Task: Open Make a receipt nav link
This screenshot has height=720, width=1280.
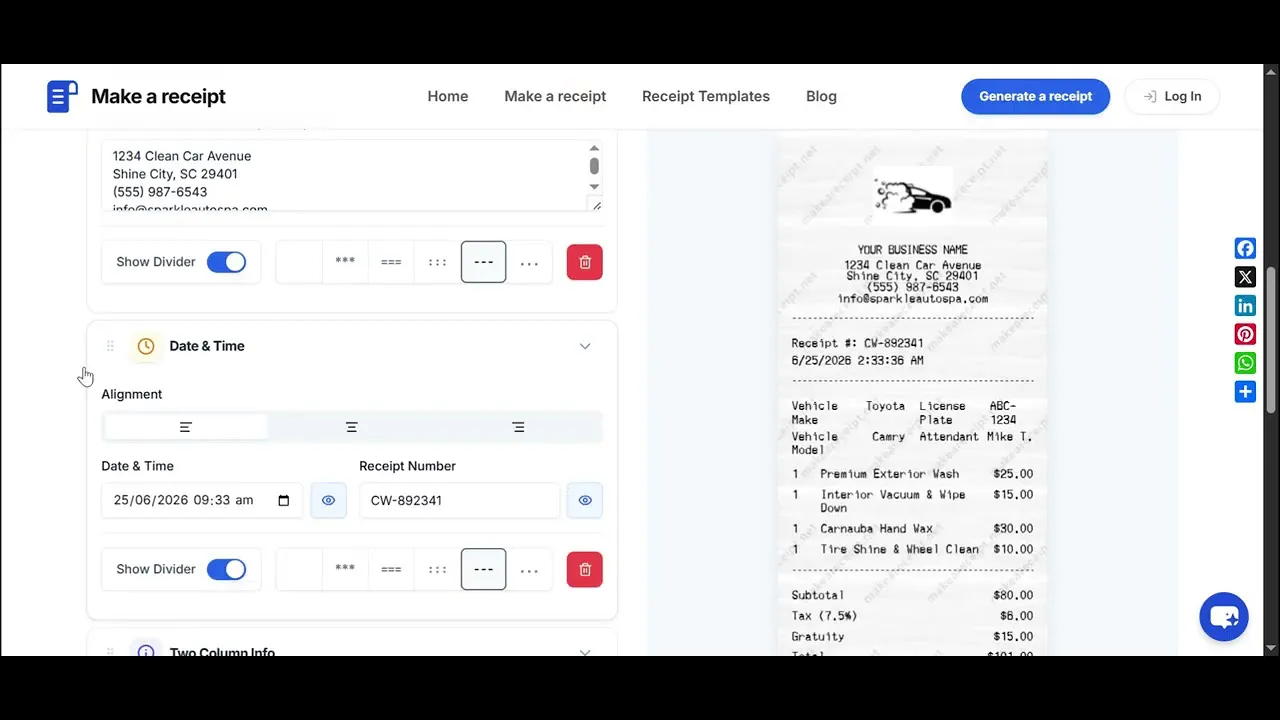Action: (555, 96)
